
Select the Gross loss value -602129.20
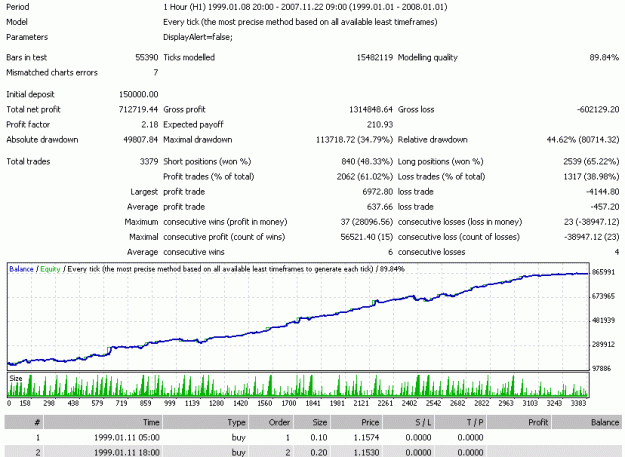tap(598, 109)
